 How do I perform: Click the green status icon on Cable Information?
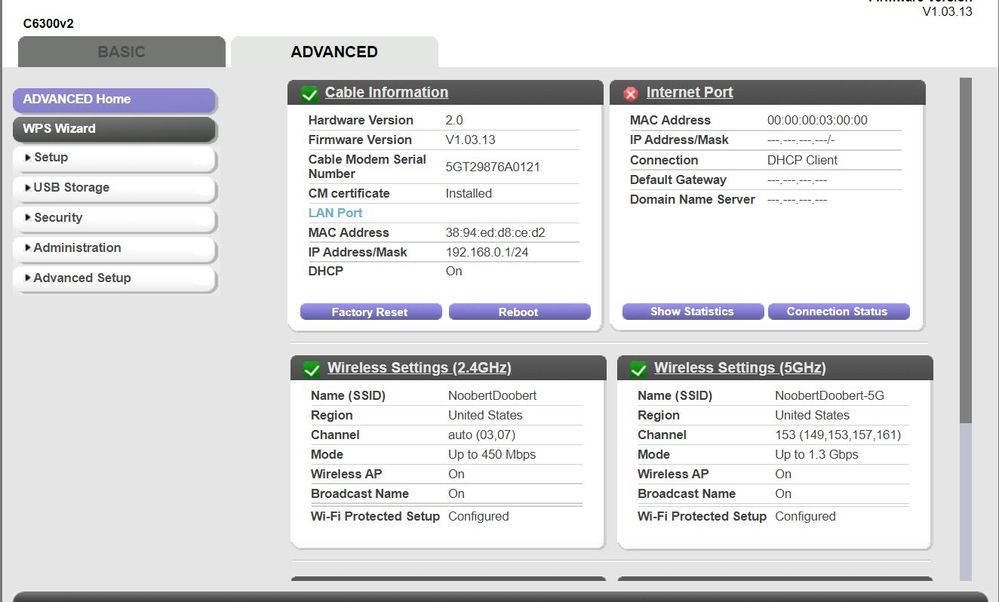tap(309, 92)
